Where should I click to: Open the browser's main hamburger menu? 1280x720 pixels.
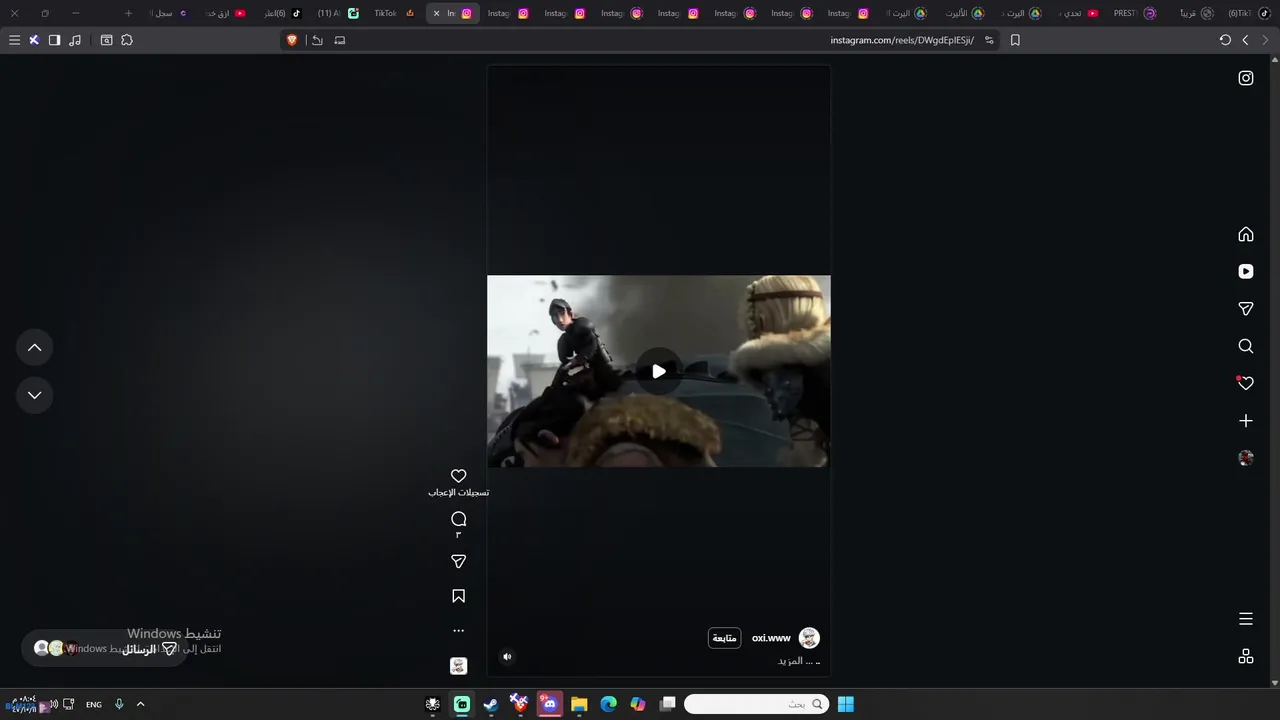pos(14,40)
